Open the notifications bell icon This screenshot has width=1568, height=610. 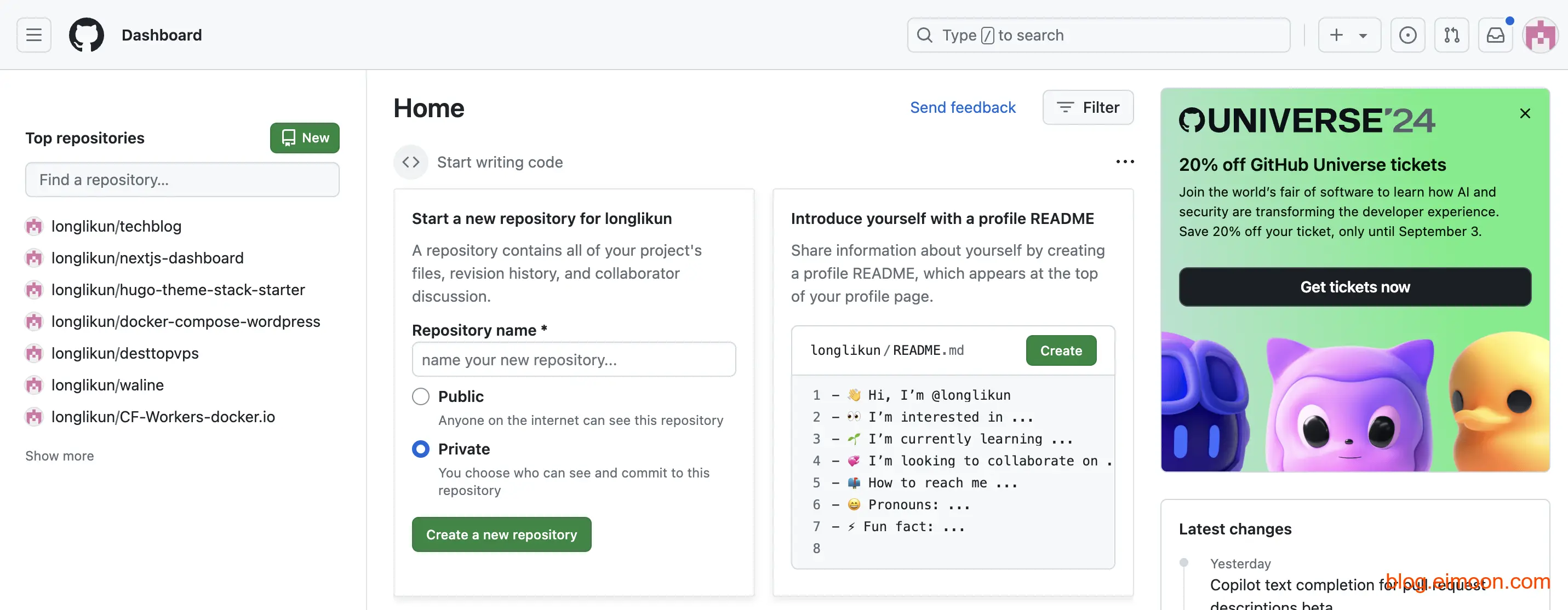tap(1496, 34)
